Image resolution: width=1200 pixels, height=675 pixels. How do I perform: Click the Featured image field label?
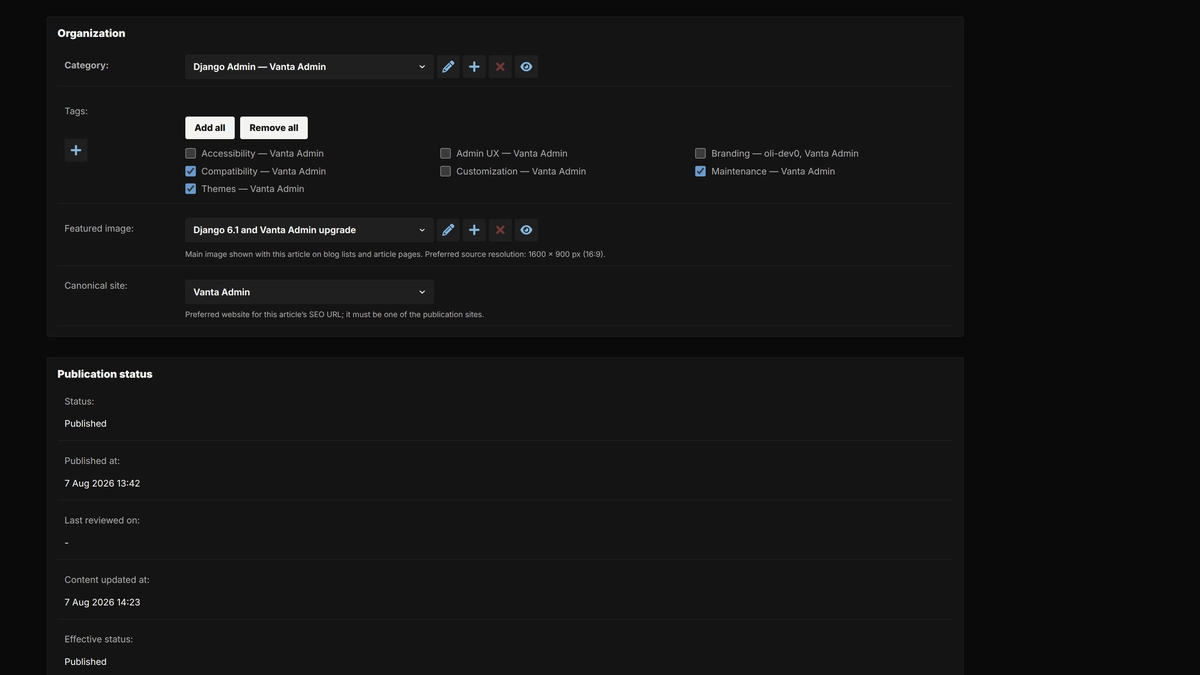pyautogui.click(x=99, y=228)
